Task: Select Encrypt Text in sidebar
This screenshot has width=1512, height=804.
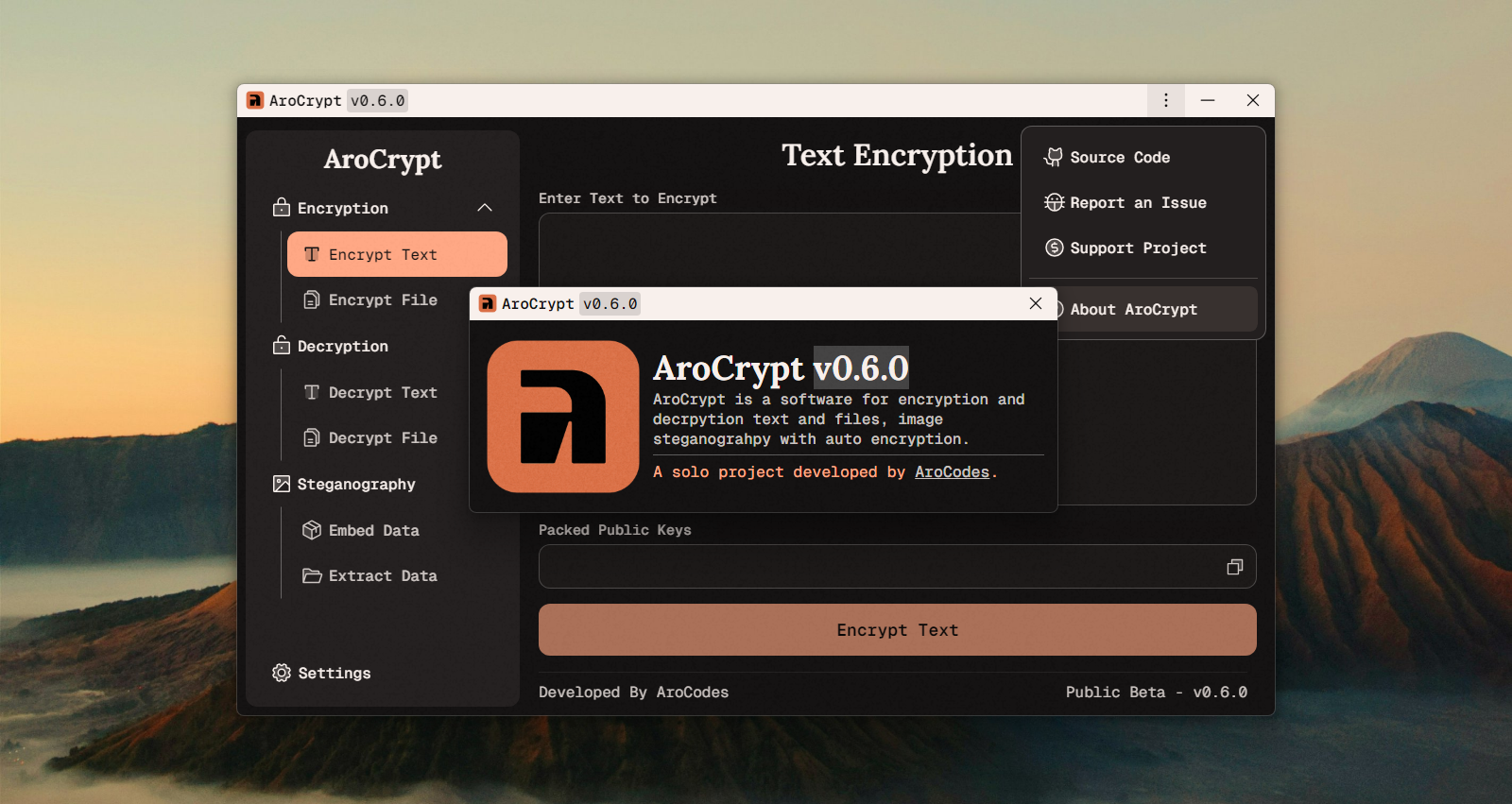Action: pos(397,254)
